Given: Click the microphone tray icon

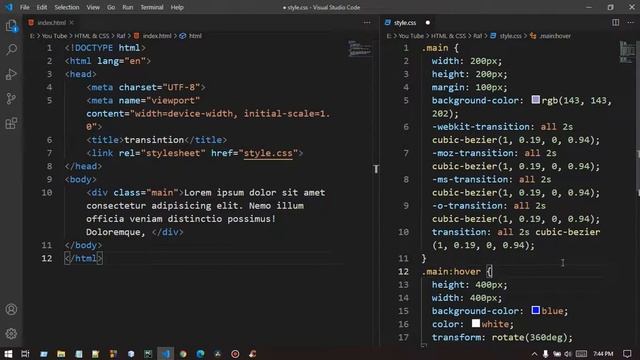Looking at the screenshot, I should 545,353.
